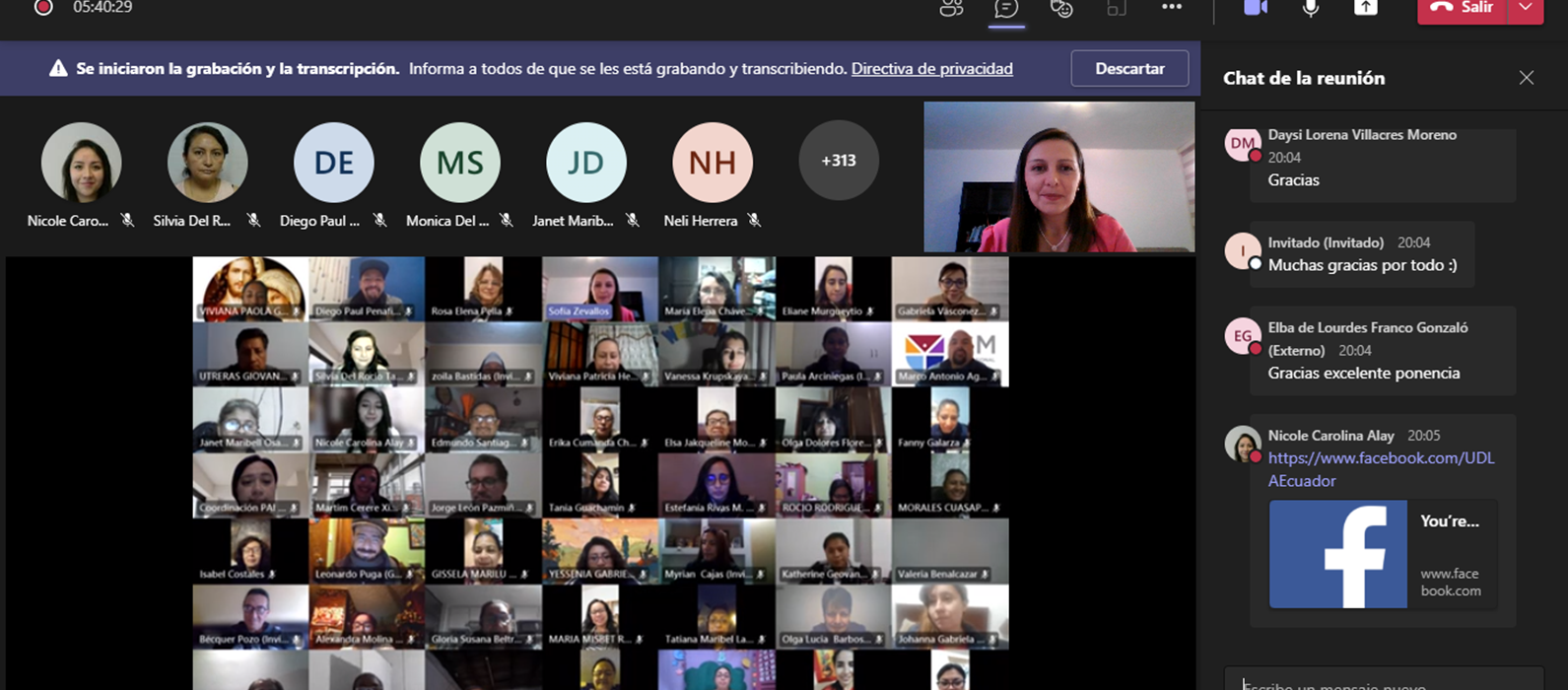
Task: Click Facebook logo link preview
Action: 1337,554
